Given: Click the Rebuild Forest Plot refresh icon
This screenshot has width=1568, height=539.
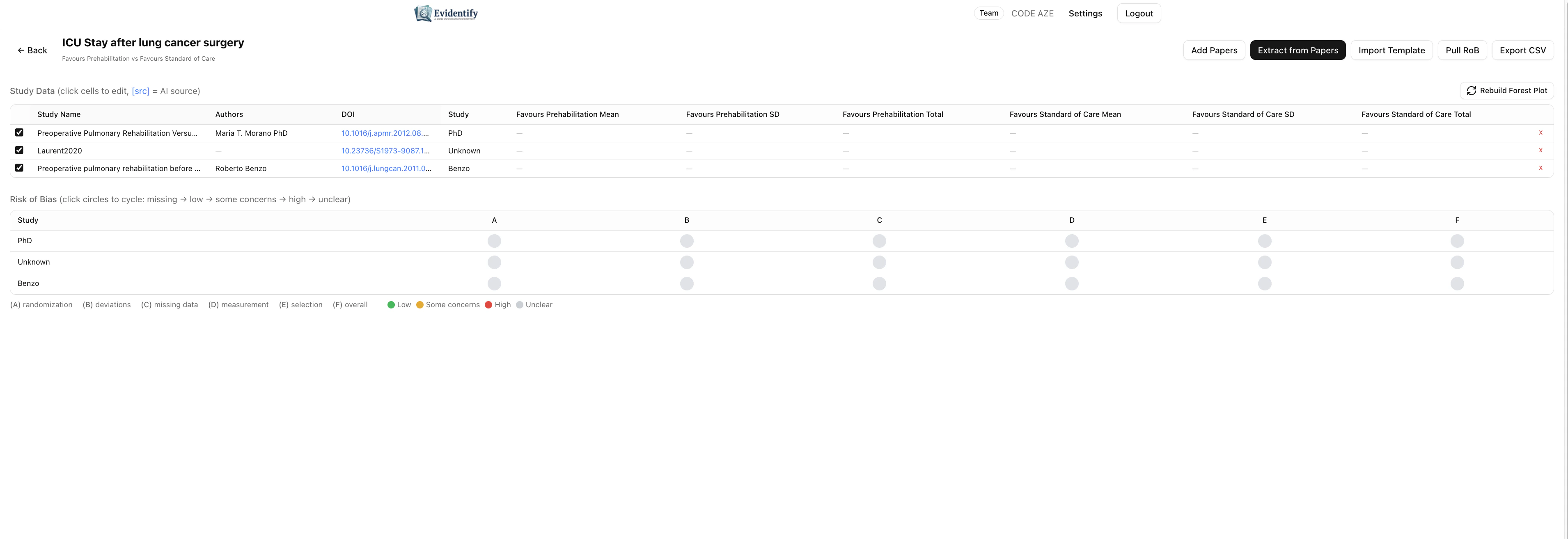Looking at the screenshot, I should click(x=1471, y=91).
